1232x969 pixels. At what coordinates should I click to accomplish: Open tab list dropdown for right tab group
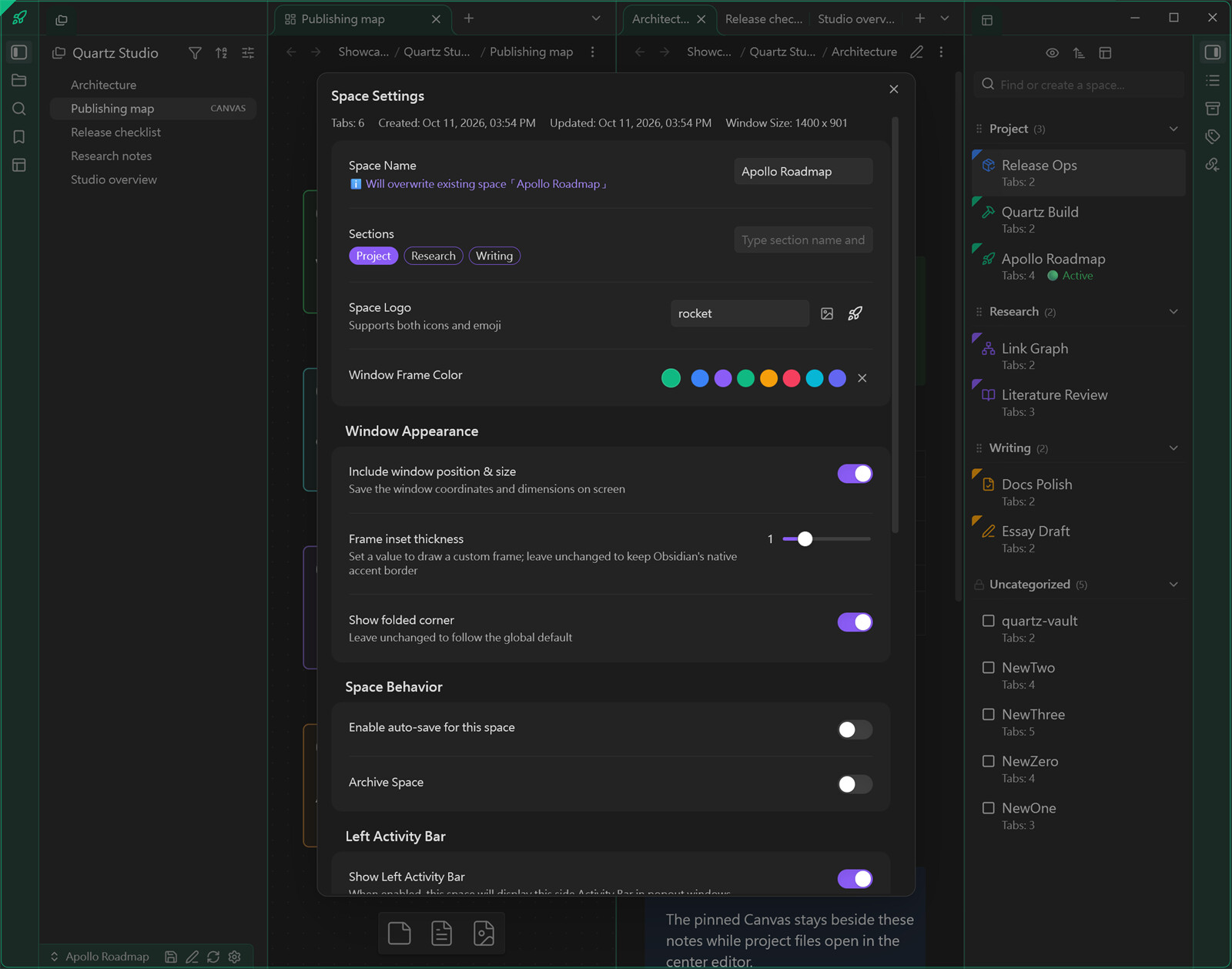(945, 18)
